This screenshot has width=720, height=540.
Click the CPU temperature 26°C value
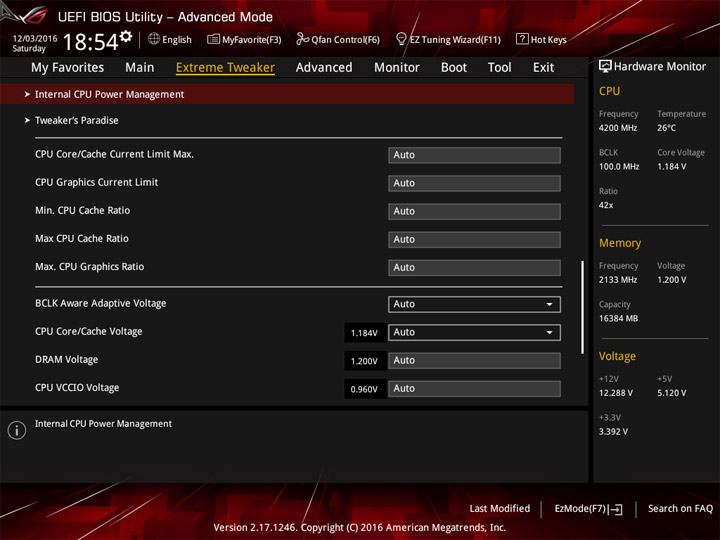(x=666, y=128)
